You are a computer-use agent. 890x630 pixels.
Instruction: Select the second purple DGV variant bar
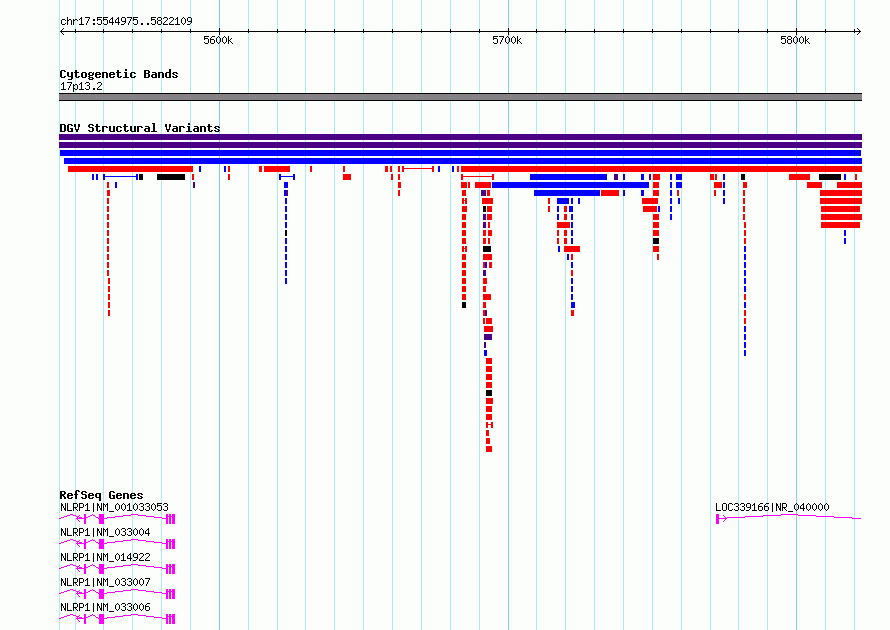click(460, 145)
